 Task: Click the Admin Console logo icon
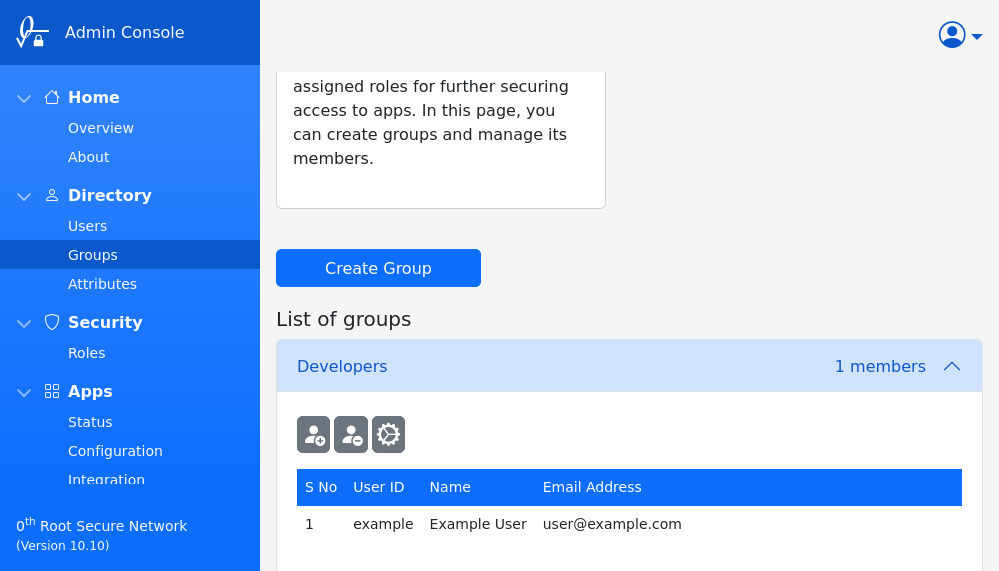click(32, 32)
